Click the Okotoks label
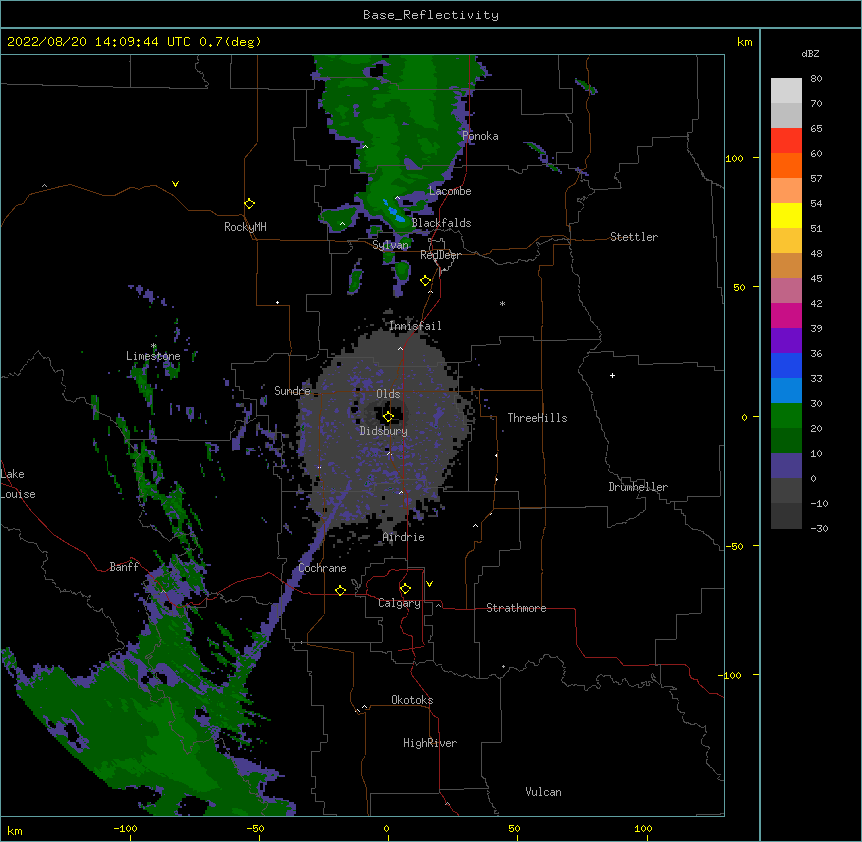The image size is (862, 842). (412, 700)
